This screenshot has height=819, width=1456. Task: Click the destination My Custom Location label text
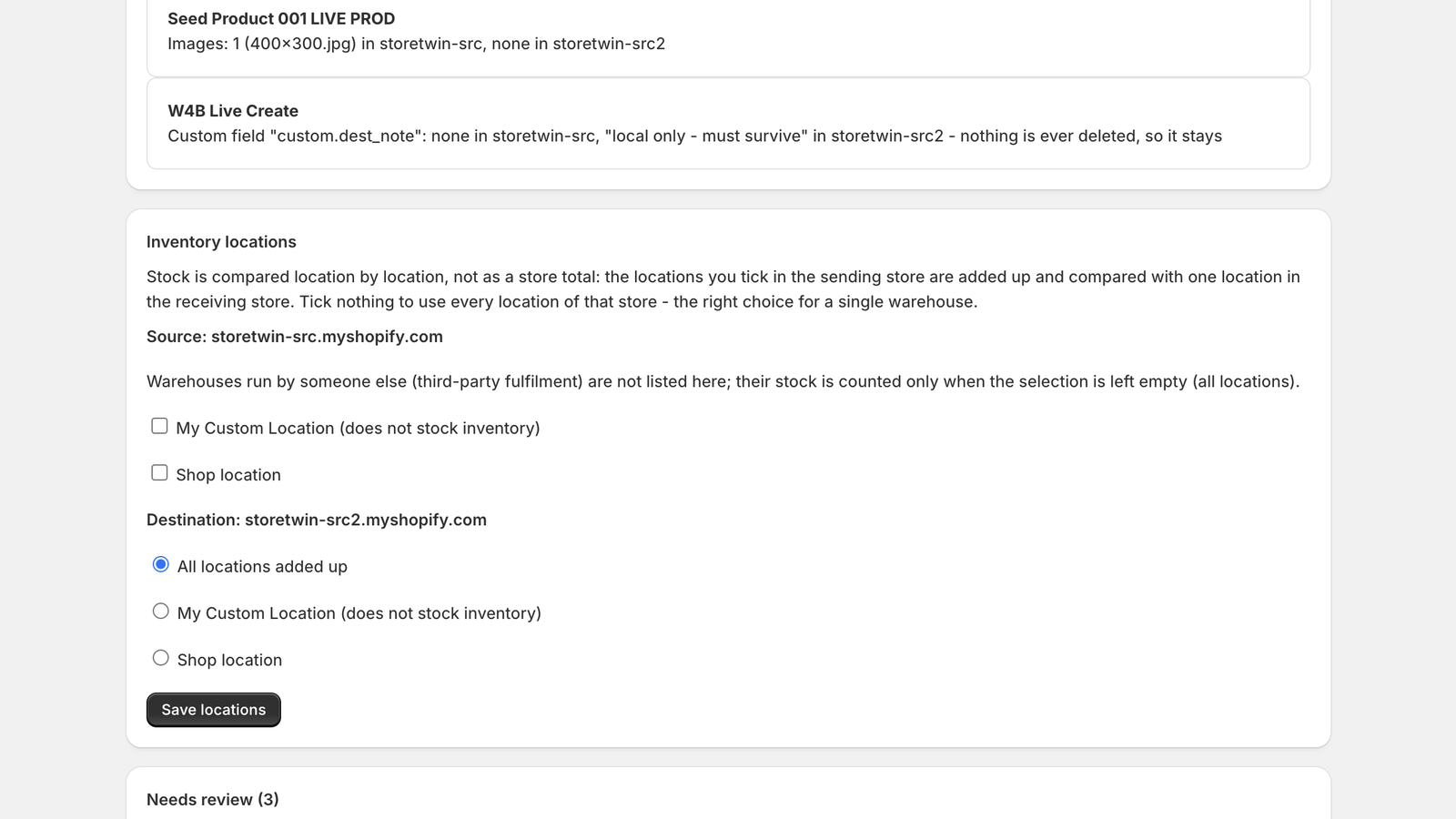[359, 613]
